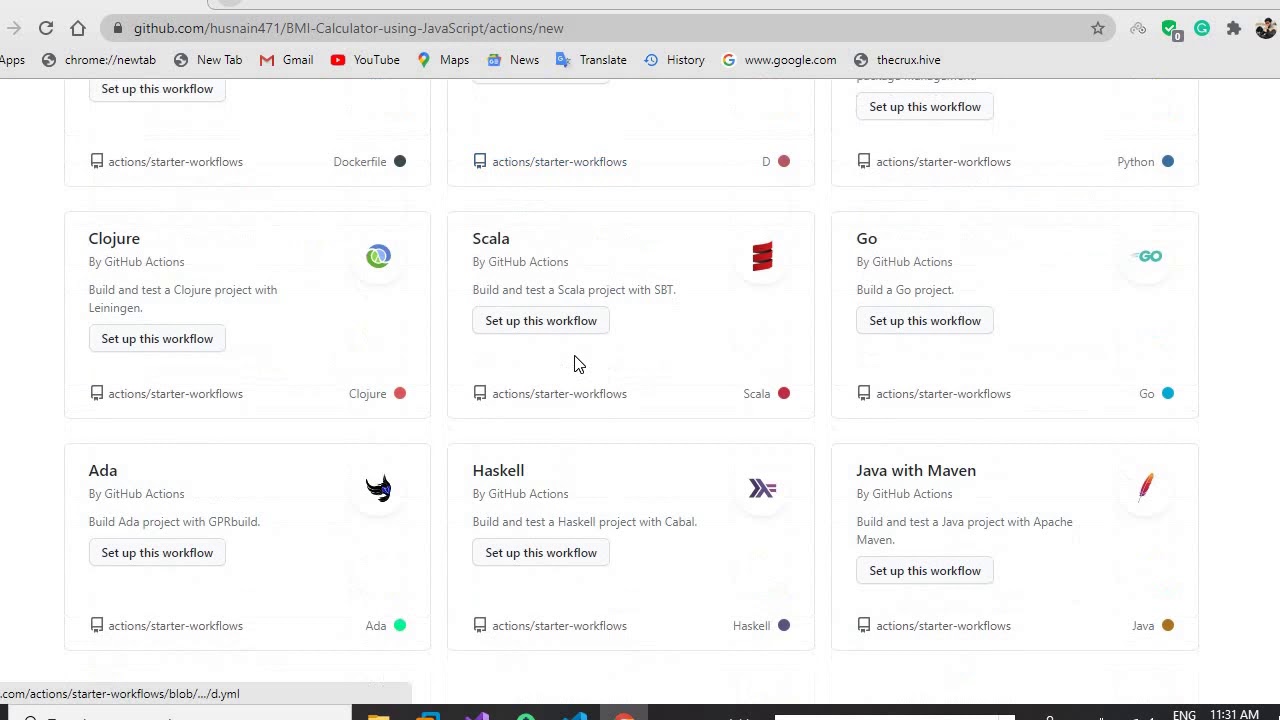
Task: Click the Ada logo icon
Action: click(x=378, y=489)
